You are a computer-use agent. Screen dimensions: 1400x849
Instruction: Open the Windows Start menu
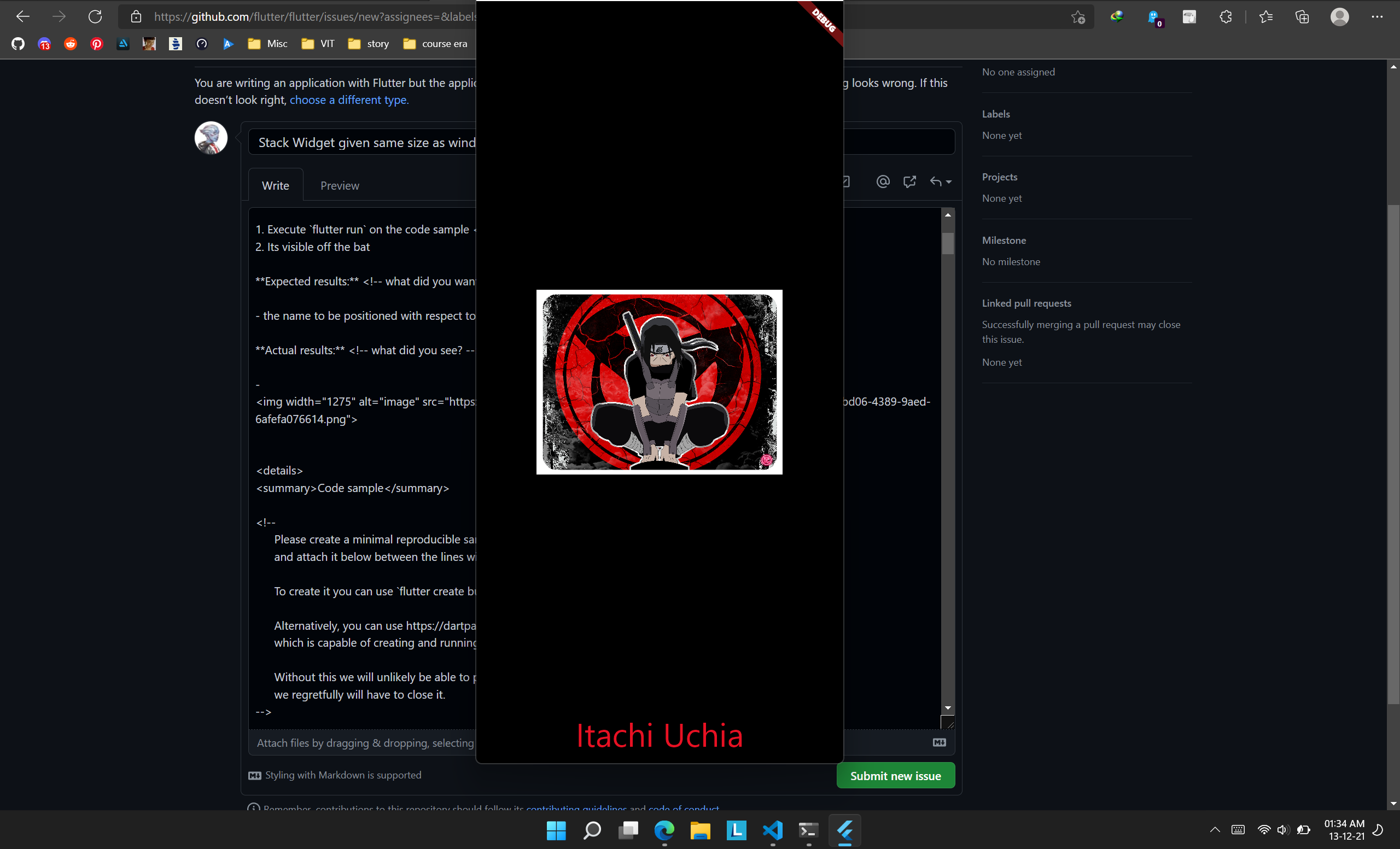[x=556, y=830]
